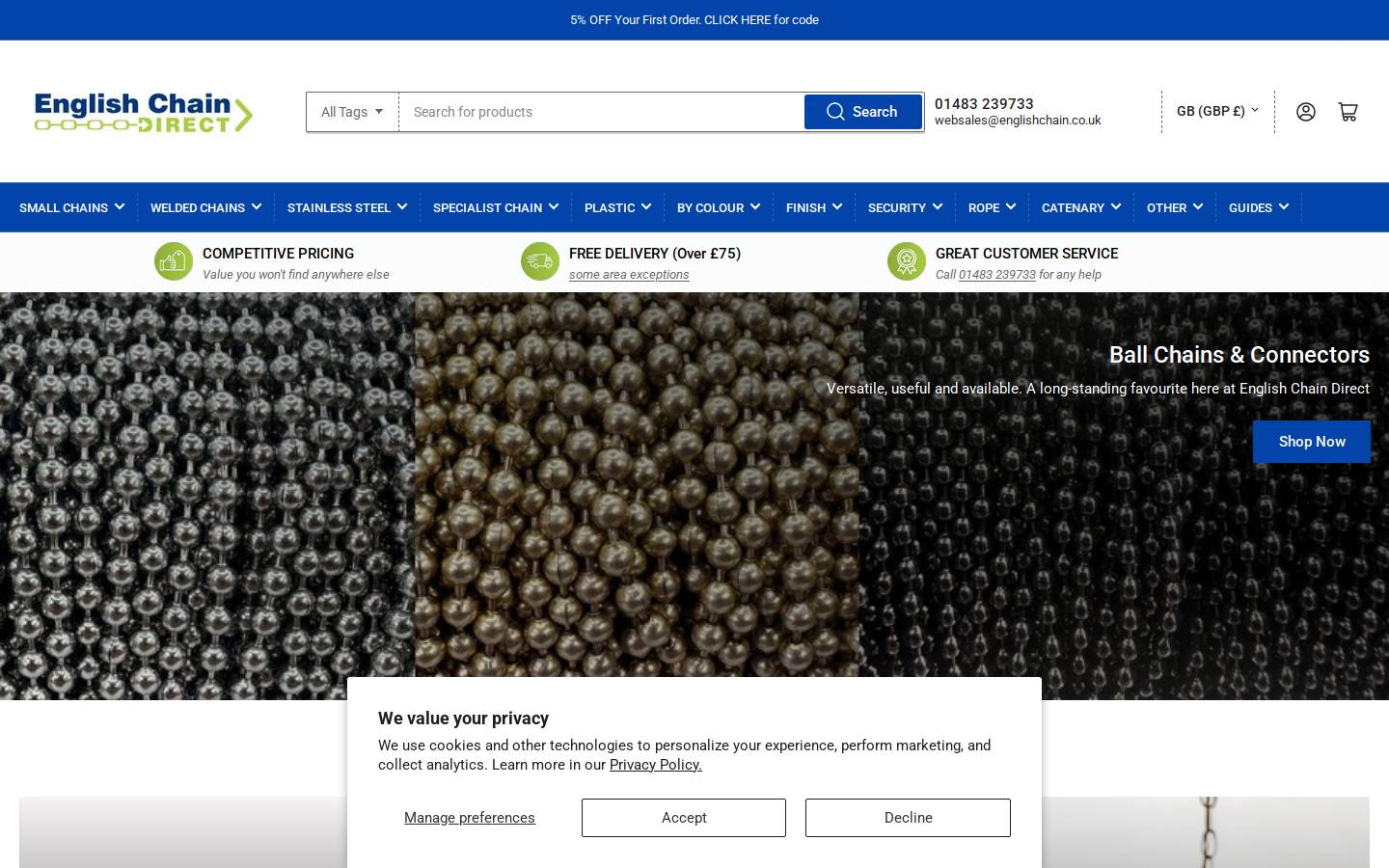Expand the Plastic menu
1389x868 pixels.
tap(618, 207)
